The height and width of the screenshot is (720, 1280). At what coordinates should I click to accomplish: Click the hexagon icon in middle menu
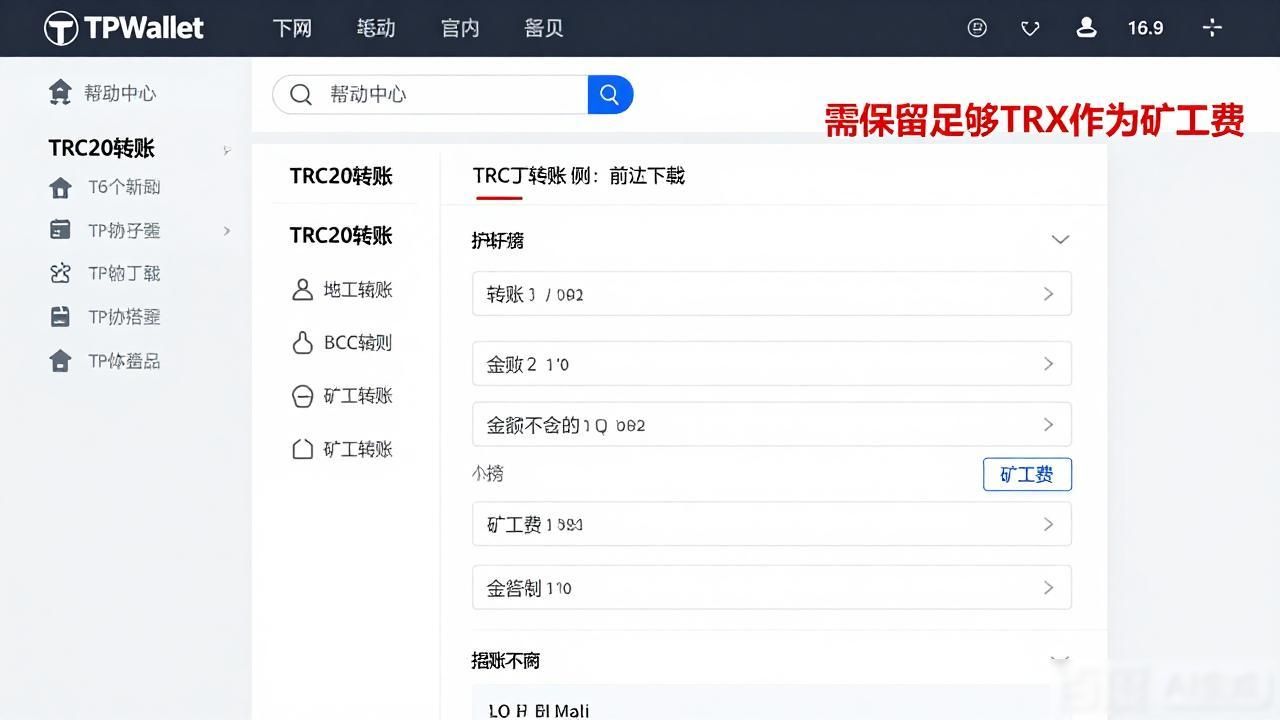pos(302,449)
